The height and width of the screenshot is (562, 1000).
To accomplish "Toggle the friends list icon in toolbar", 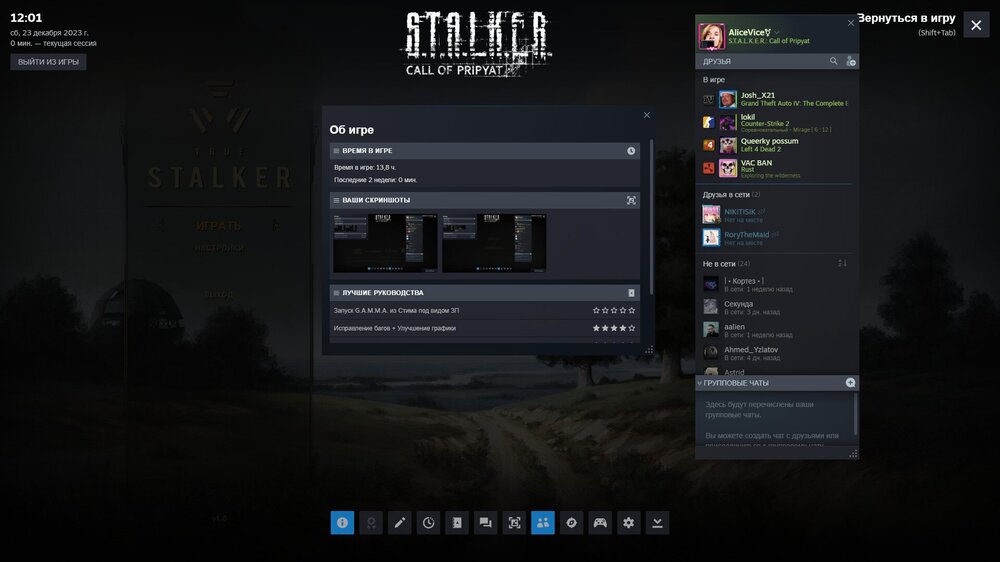I will [543, 522].
